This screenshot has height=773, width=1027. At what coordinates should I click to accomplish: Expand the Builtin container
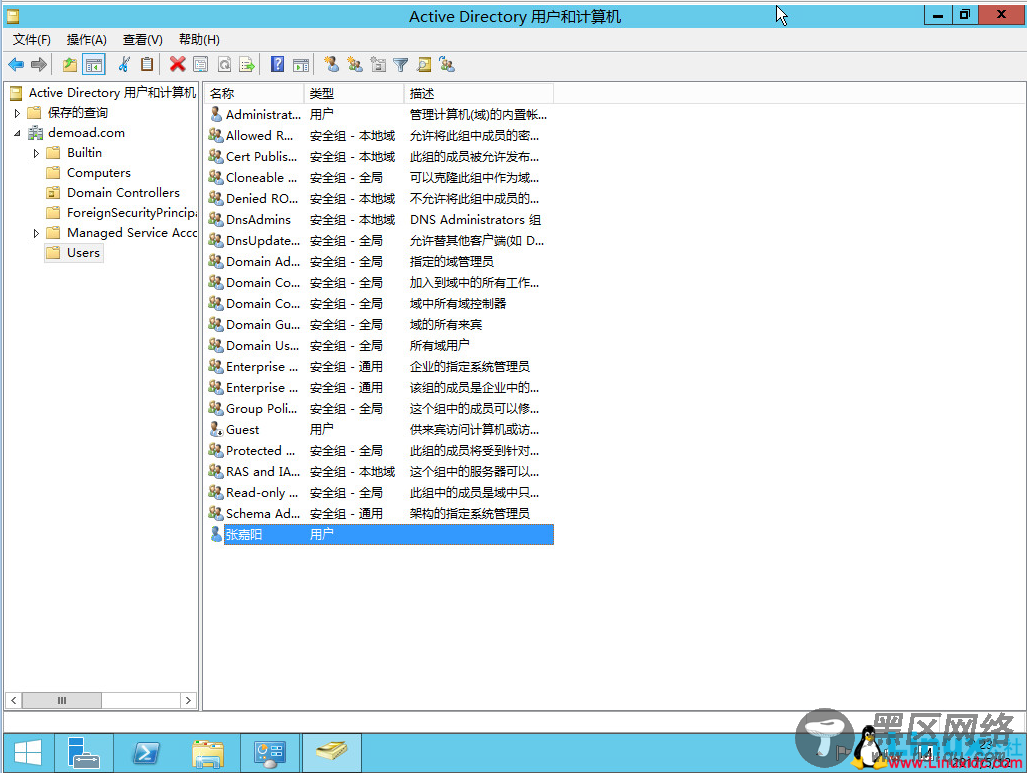tap(36, 153)
